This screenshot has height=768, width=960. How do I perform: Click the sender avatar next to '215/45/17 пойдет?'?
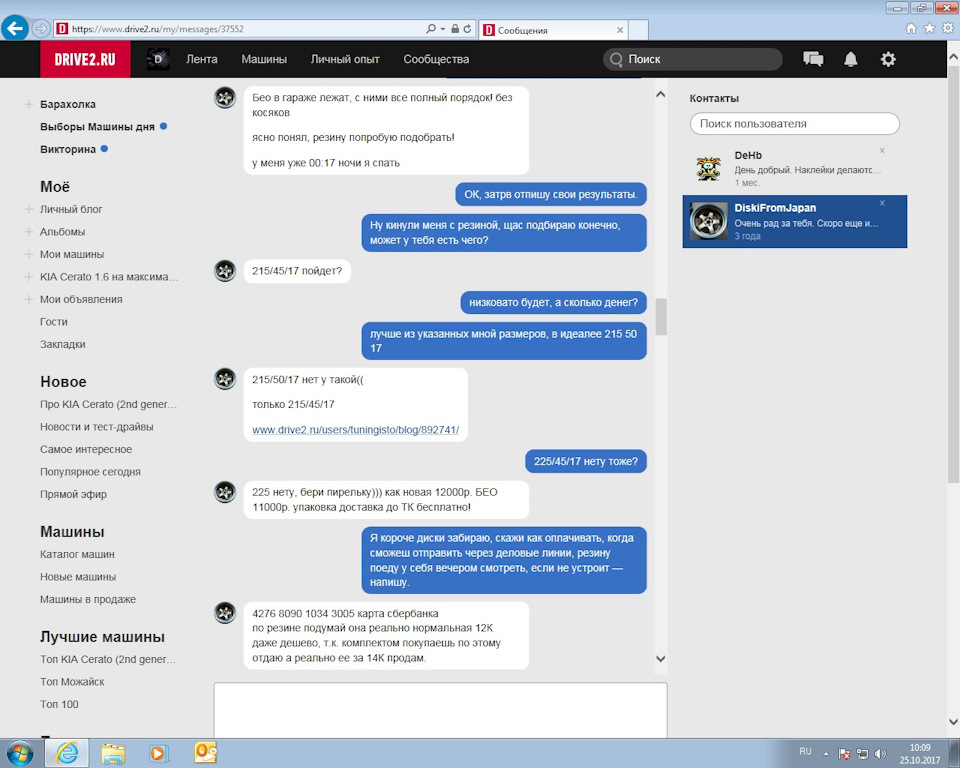tap(225, 271)
